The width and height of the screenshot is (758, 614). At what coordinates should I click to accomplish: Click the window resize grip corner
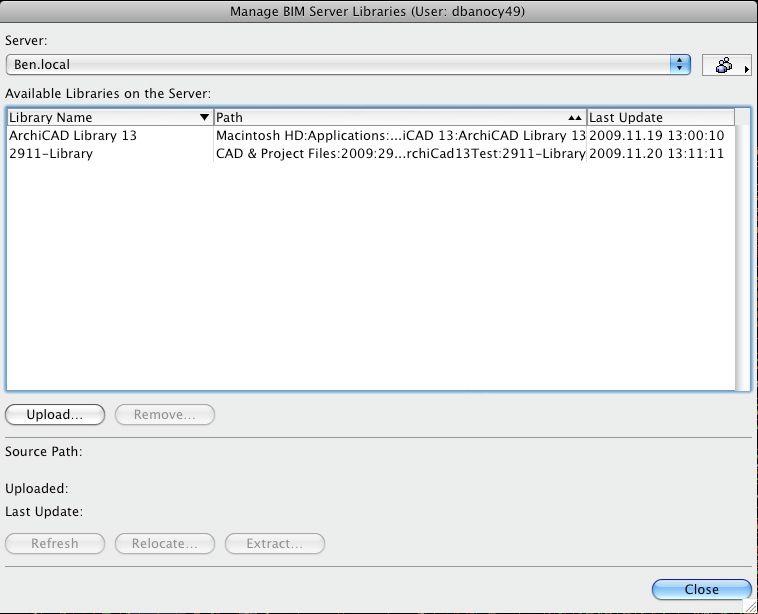pos(750,606)
